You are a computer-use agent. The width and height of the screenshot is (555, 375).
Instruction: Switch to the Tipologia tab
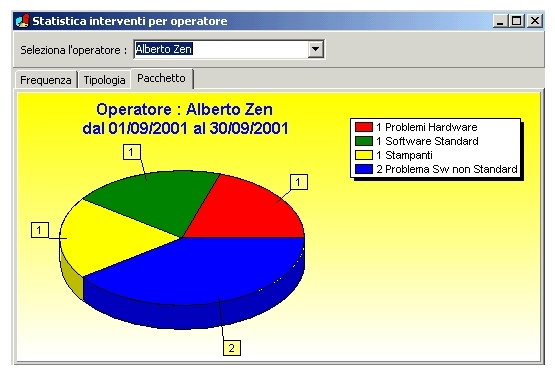tap(104, 80)
